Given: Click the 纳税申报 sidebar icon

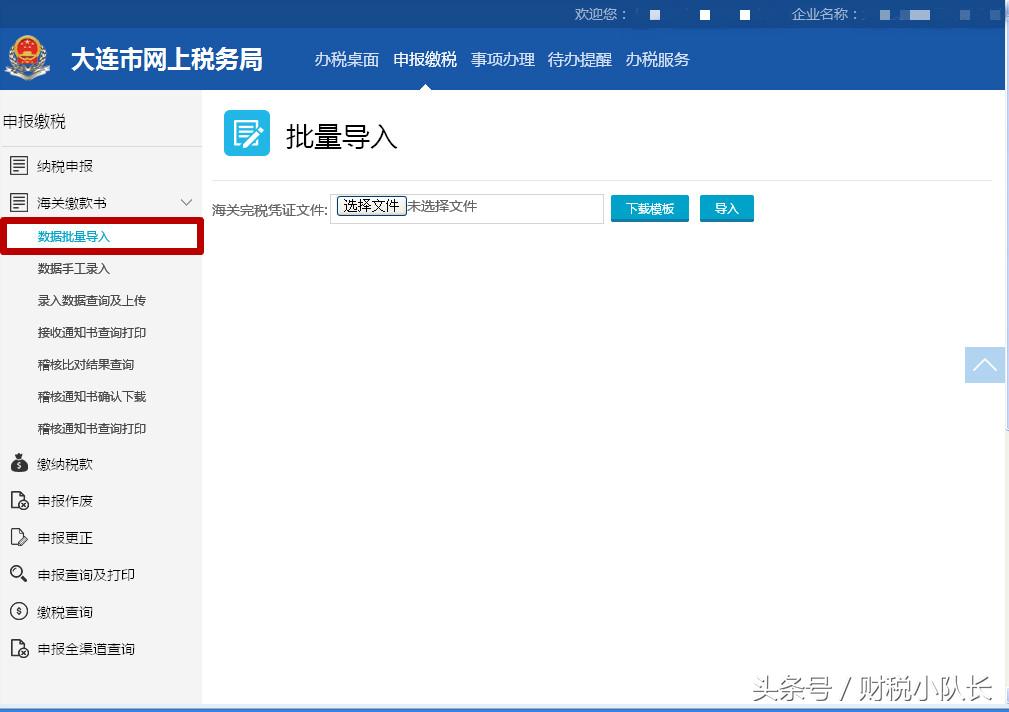Looking at the screenshot, I should coord(18,165).
